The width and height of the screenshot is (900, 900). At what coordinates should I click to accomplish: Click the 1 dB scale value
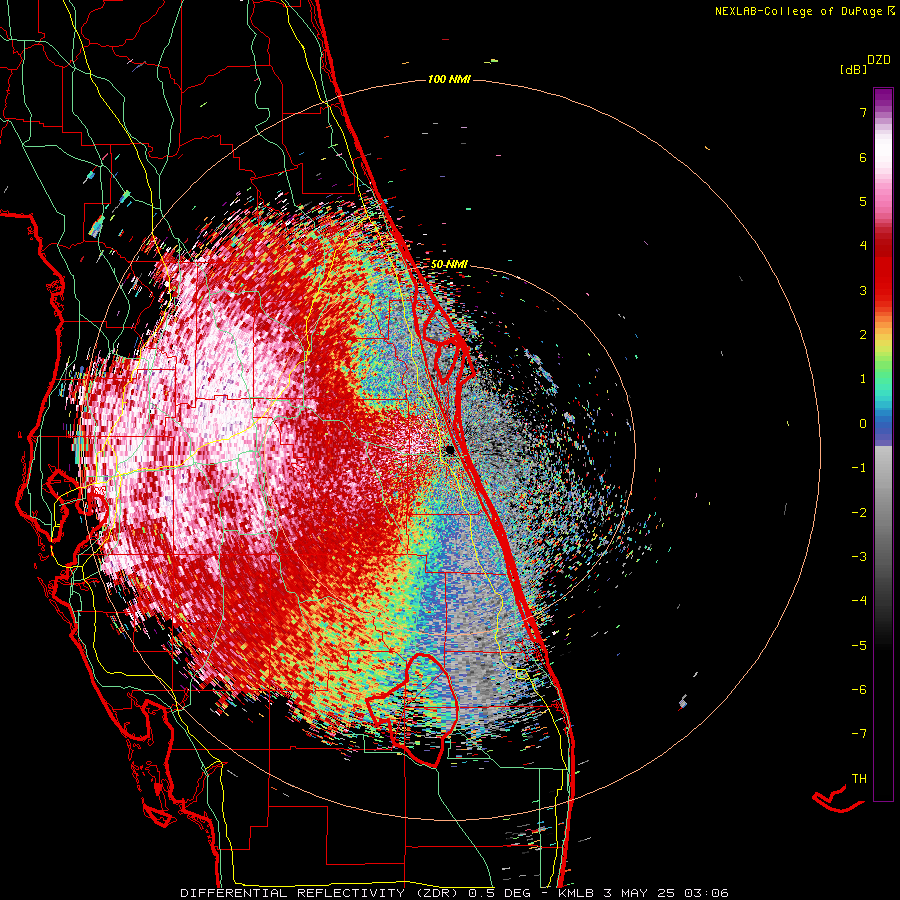click(x=863, y=379)
